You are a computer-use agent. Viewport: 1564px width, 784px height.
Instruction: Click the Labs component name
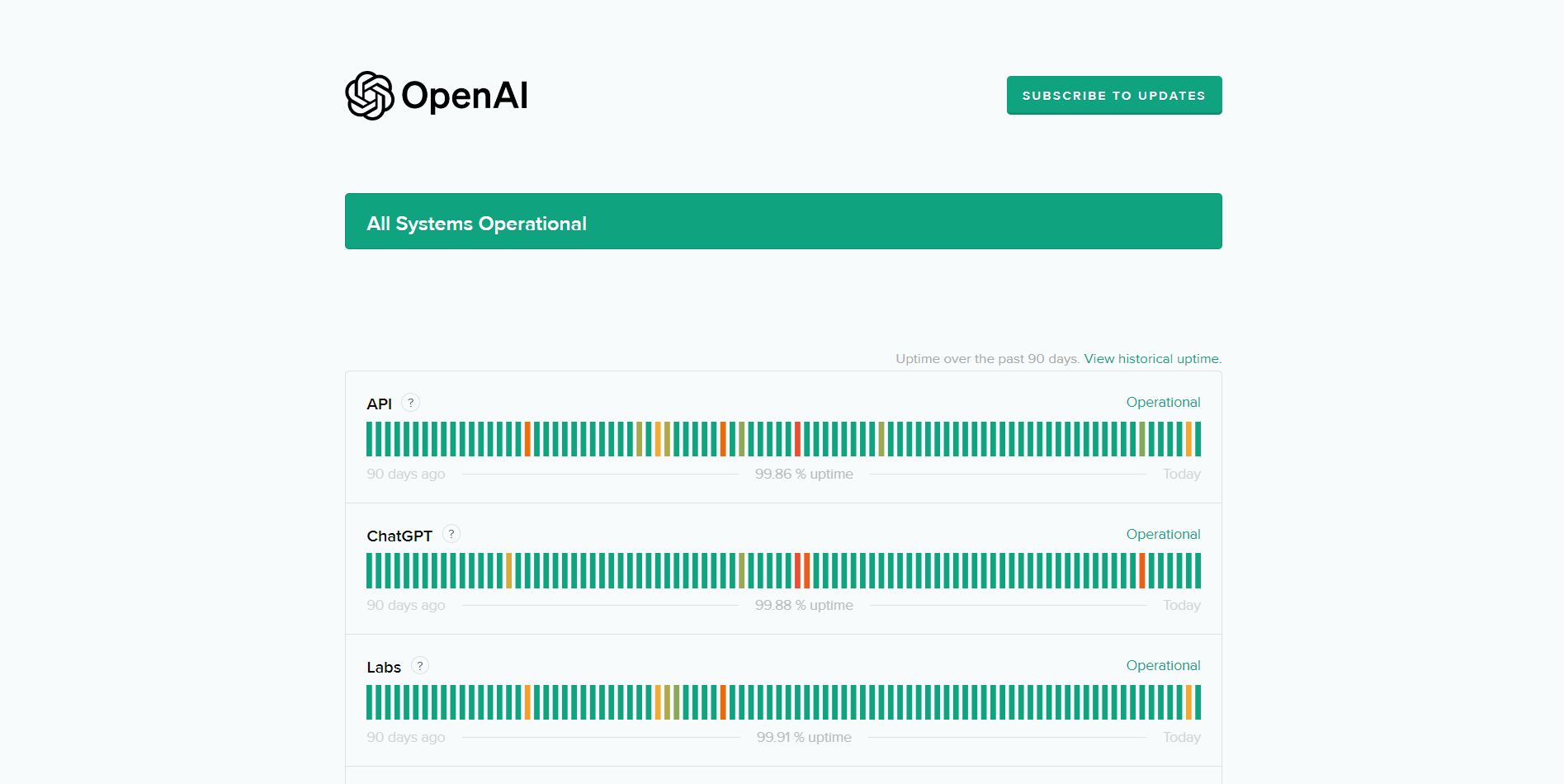coord(384,668)
